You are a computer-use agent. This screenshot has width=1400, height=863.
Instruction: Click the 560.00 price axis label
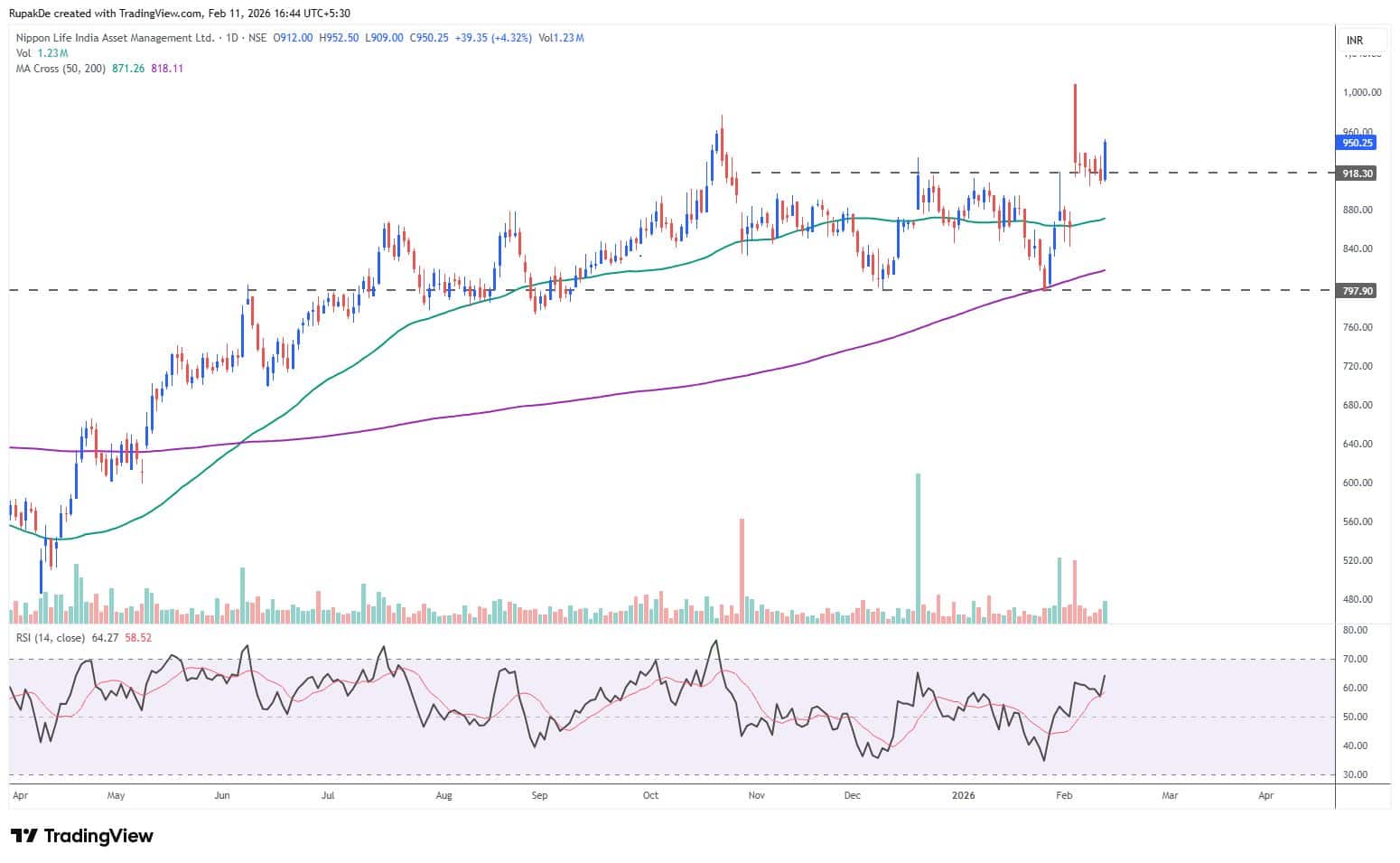(1358, 521)
